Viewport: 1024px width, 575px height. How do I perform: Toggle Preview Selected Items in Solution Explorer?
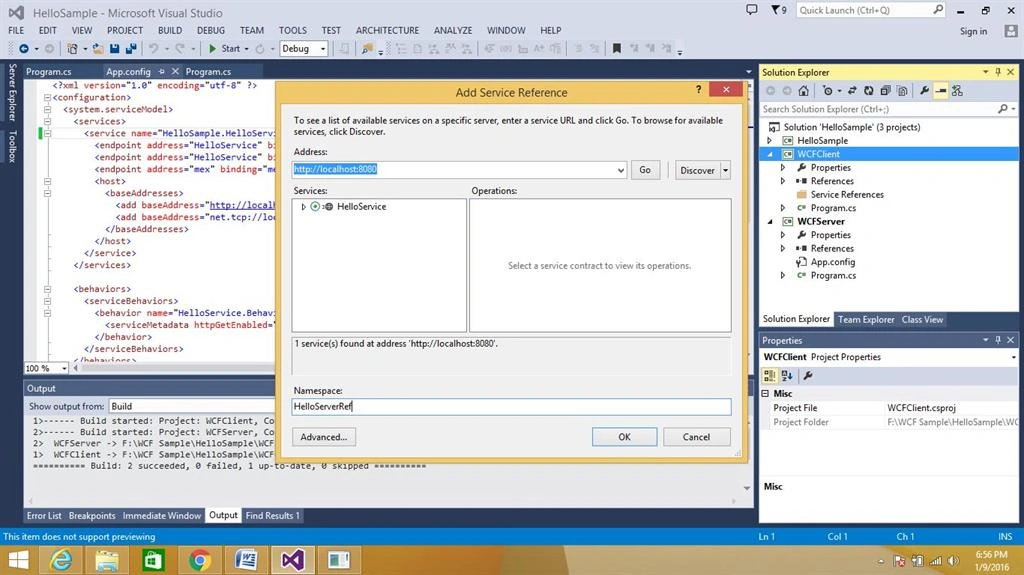(940, 91)
